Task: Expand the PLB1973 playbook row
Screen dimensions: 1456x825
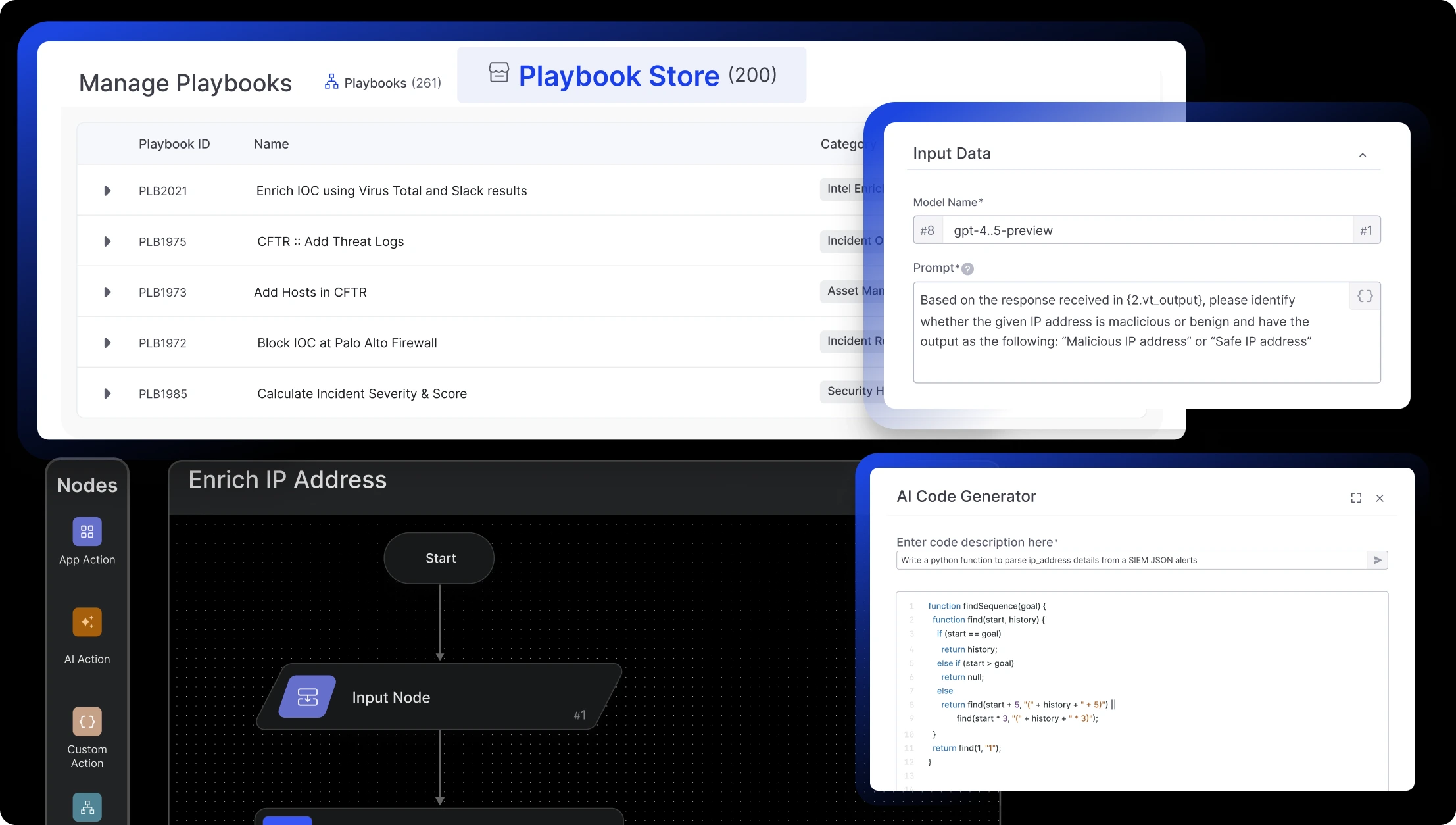Action: [x=107, y=292]
